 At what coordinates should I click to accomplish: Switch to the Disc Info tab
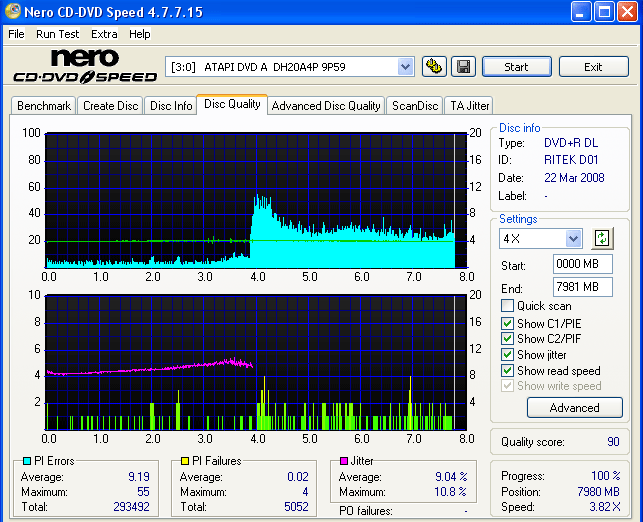click(171, 106)
